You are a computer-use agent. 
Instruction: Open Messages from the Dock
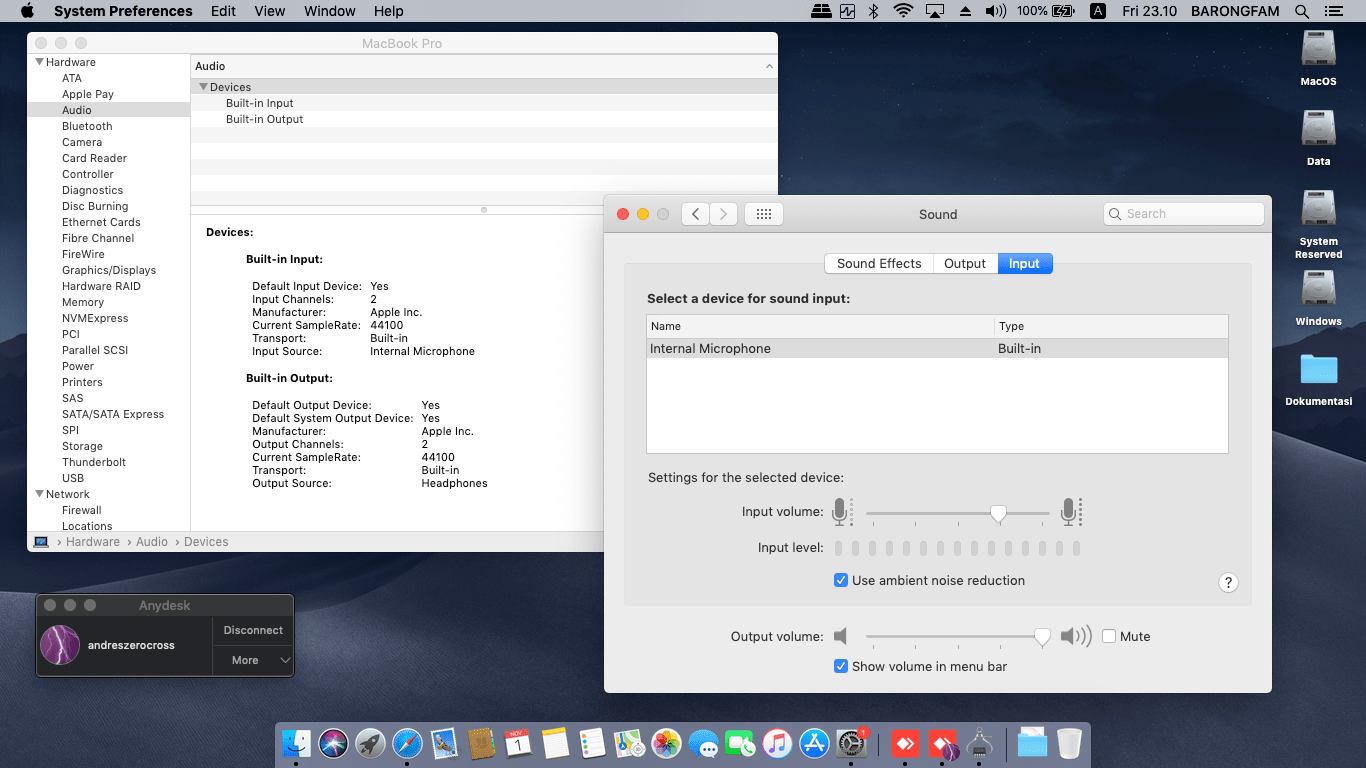[x=703, y=744]
